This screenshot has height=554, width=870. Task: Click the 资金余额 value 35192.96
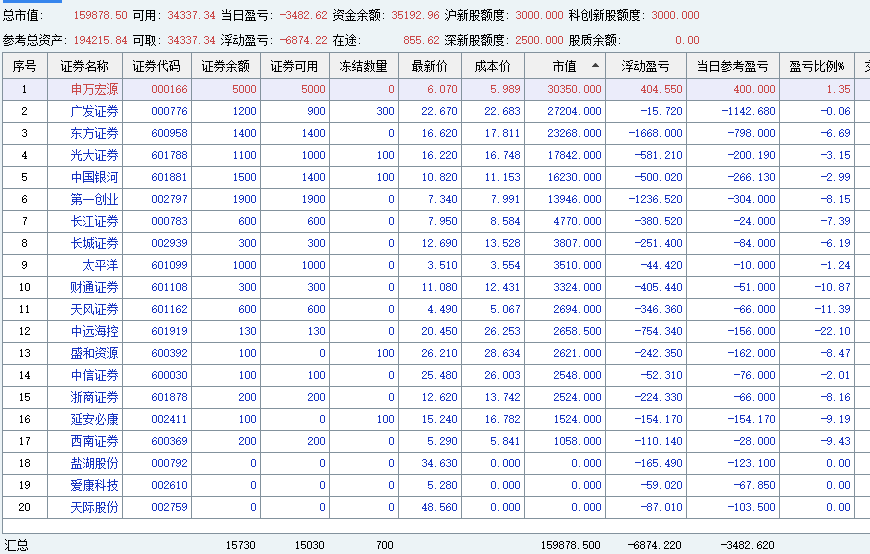point(415,16)
